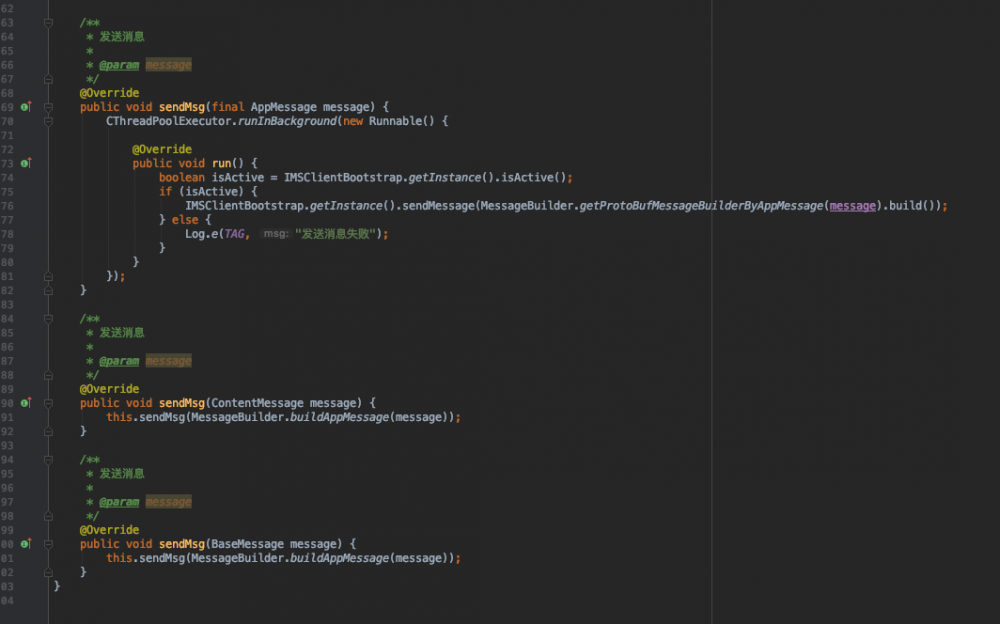Click BaseMessage parameter type on line 100
This screenshot has height=624, width=1000.
[247, 544]
